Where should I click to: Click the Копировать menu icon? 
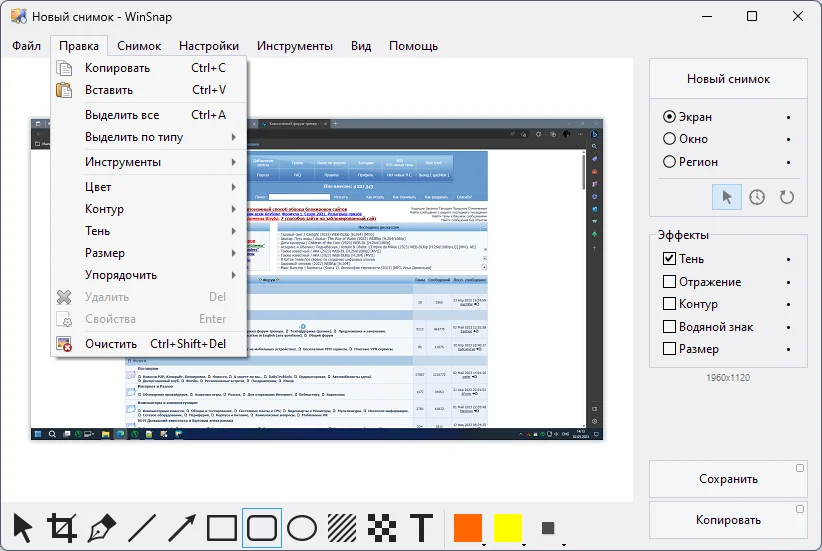click(x=64, y=68)
